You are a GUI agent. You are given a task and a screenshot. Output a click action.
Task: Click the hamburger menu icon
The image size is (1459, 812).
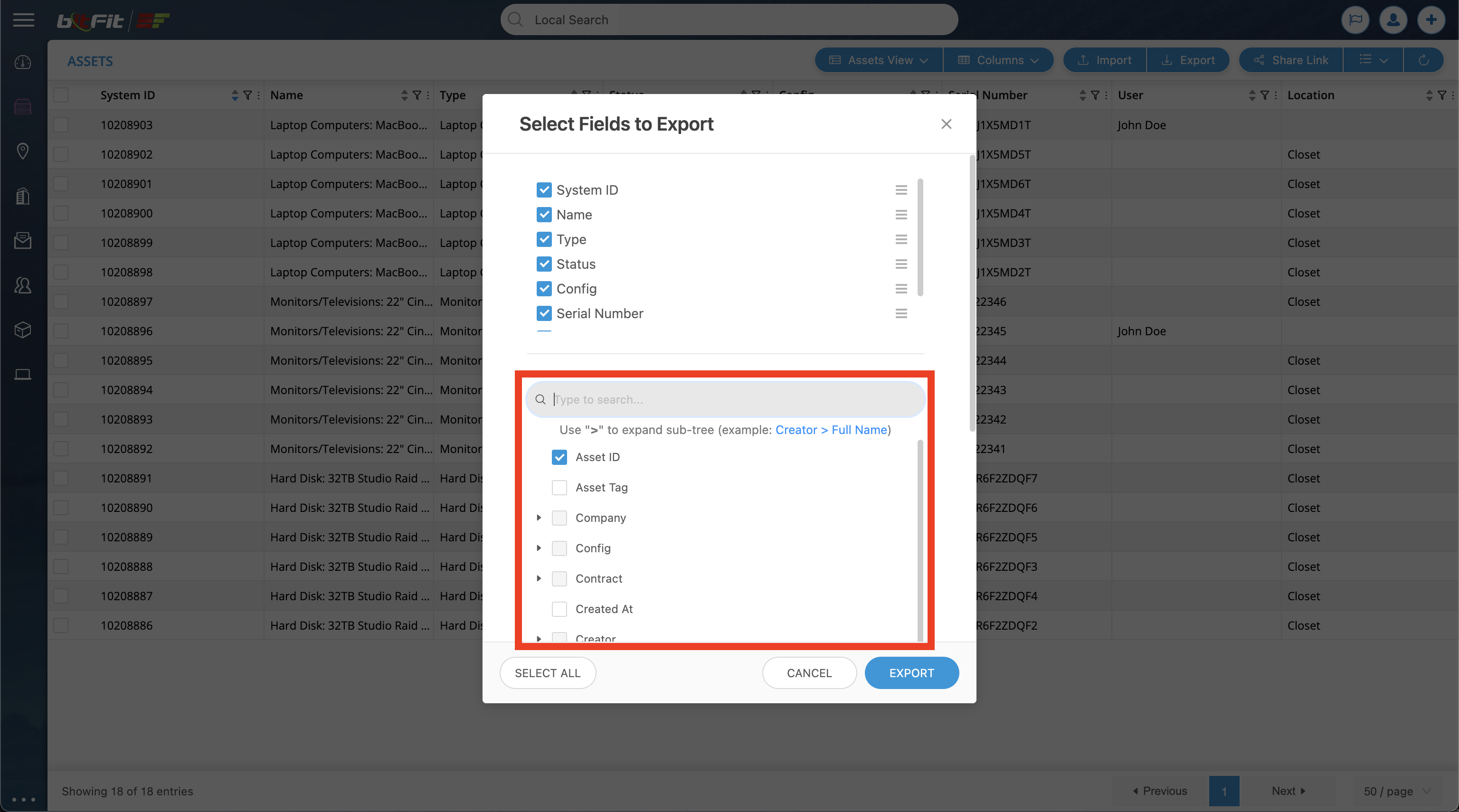tap(23, 20)
